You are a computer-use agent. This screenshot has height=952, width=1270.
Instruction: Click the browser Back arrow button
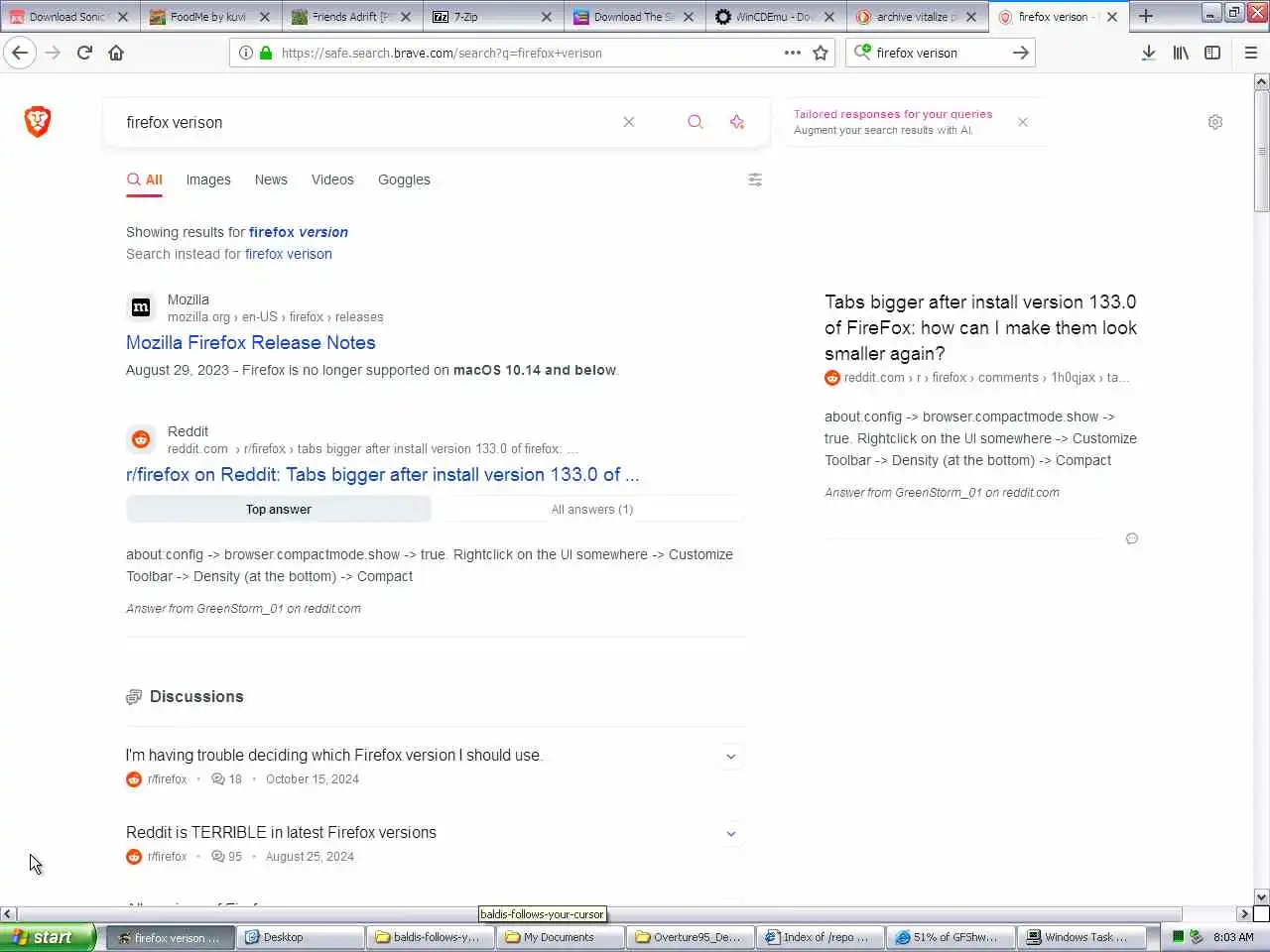point(20,53)
